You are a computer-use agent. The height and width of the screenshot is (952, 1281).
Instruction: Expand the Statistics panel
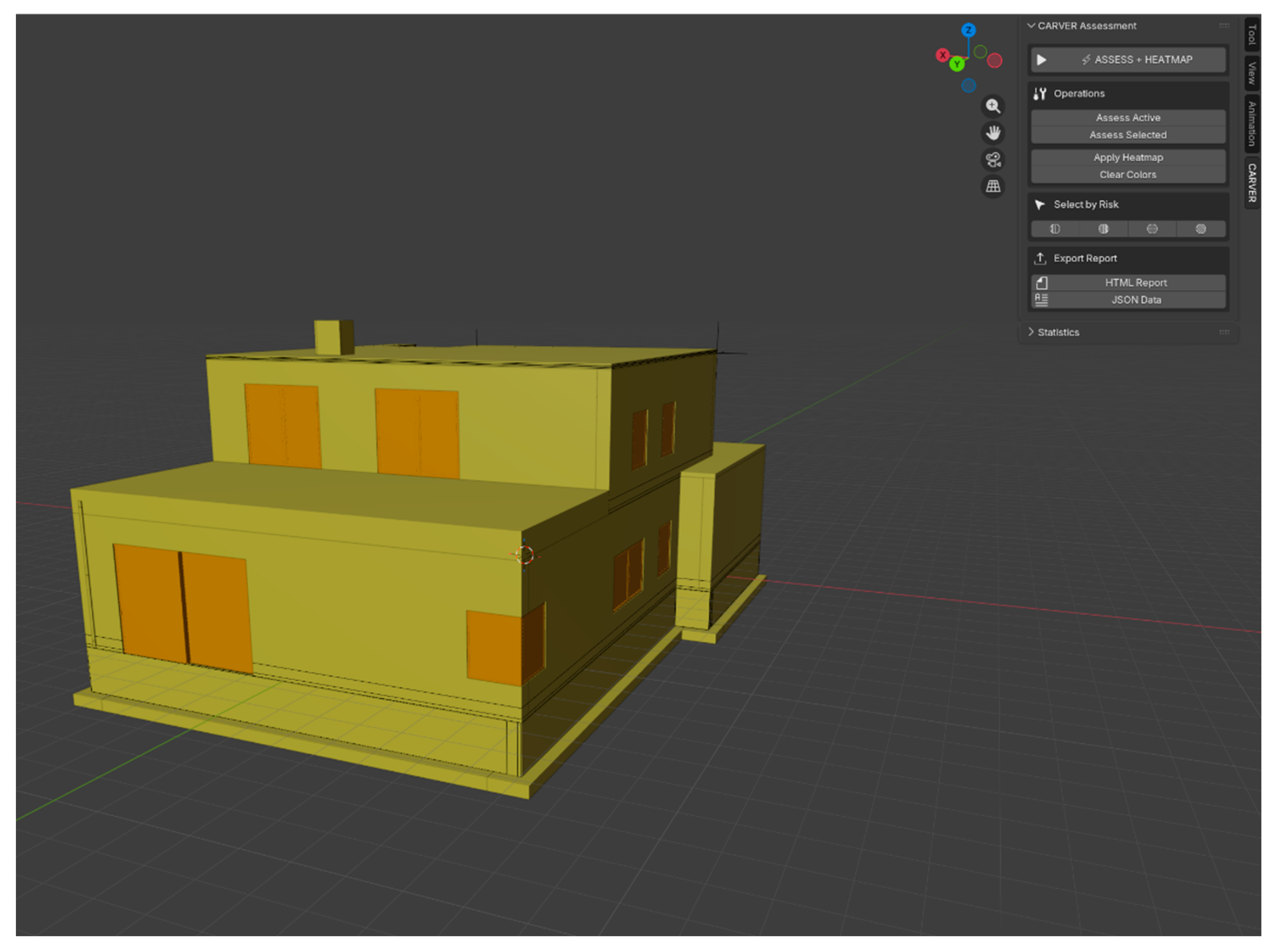click(1031, 332)
